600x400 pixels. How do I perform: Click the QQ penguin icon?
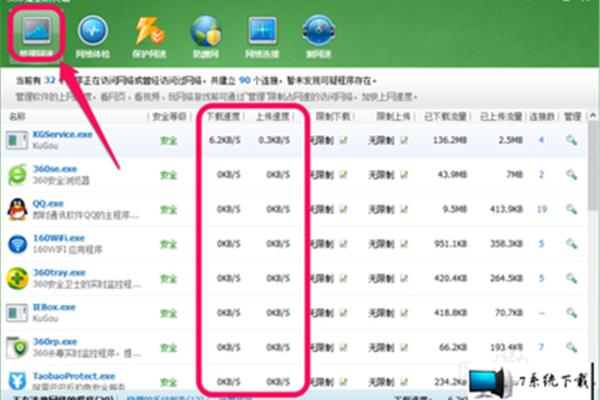pos(17,209)
